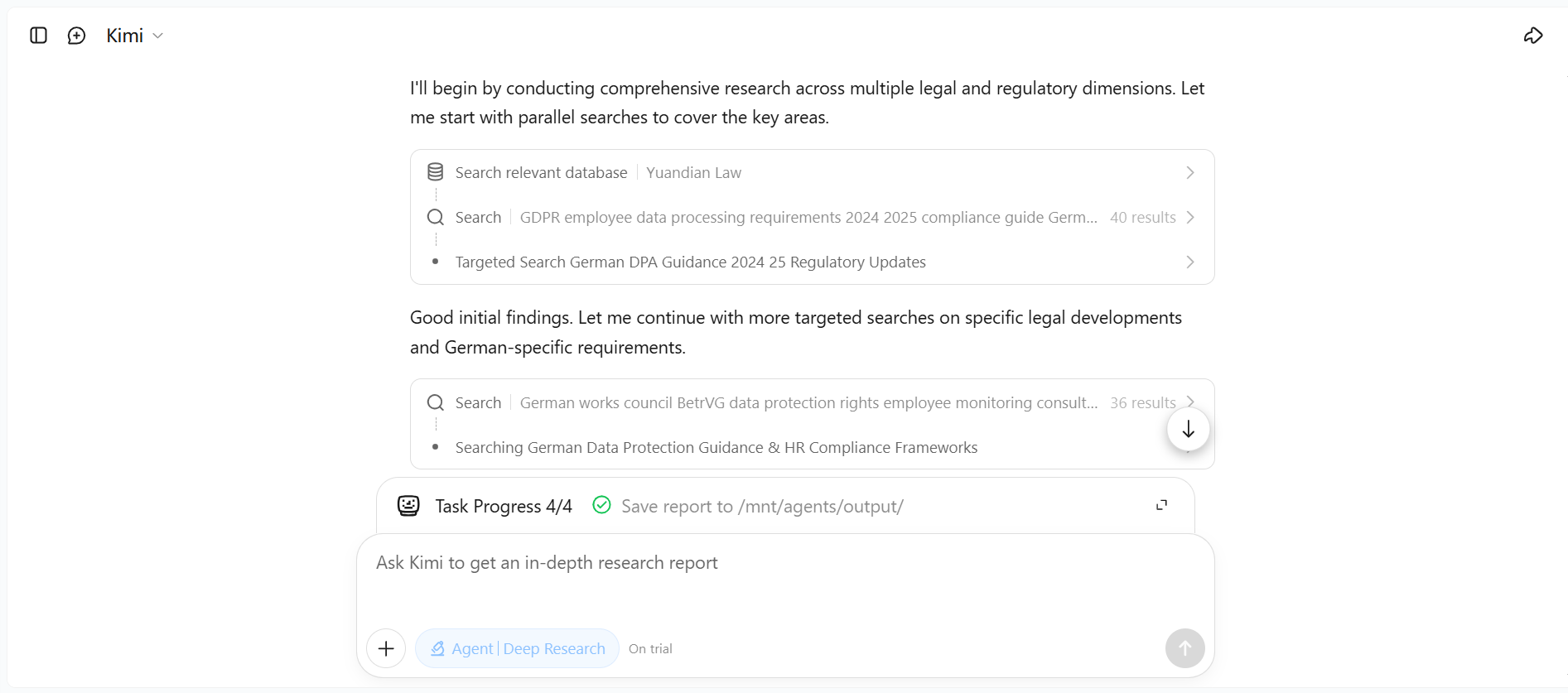This screenshot has height=693, width=1568.
Task: Open the Kimi model dropdown
Action: (x=134, y=36)
